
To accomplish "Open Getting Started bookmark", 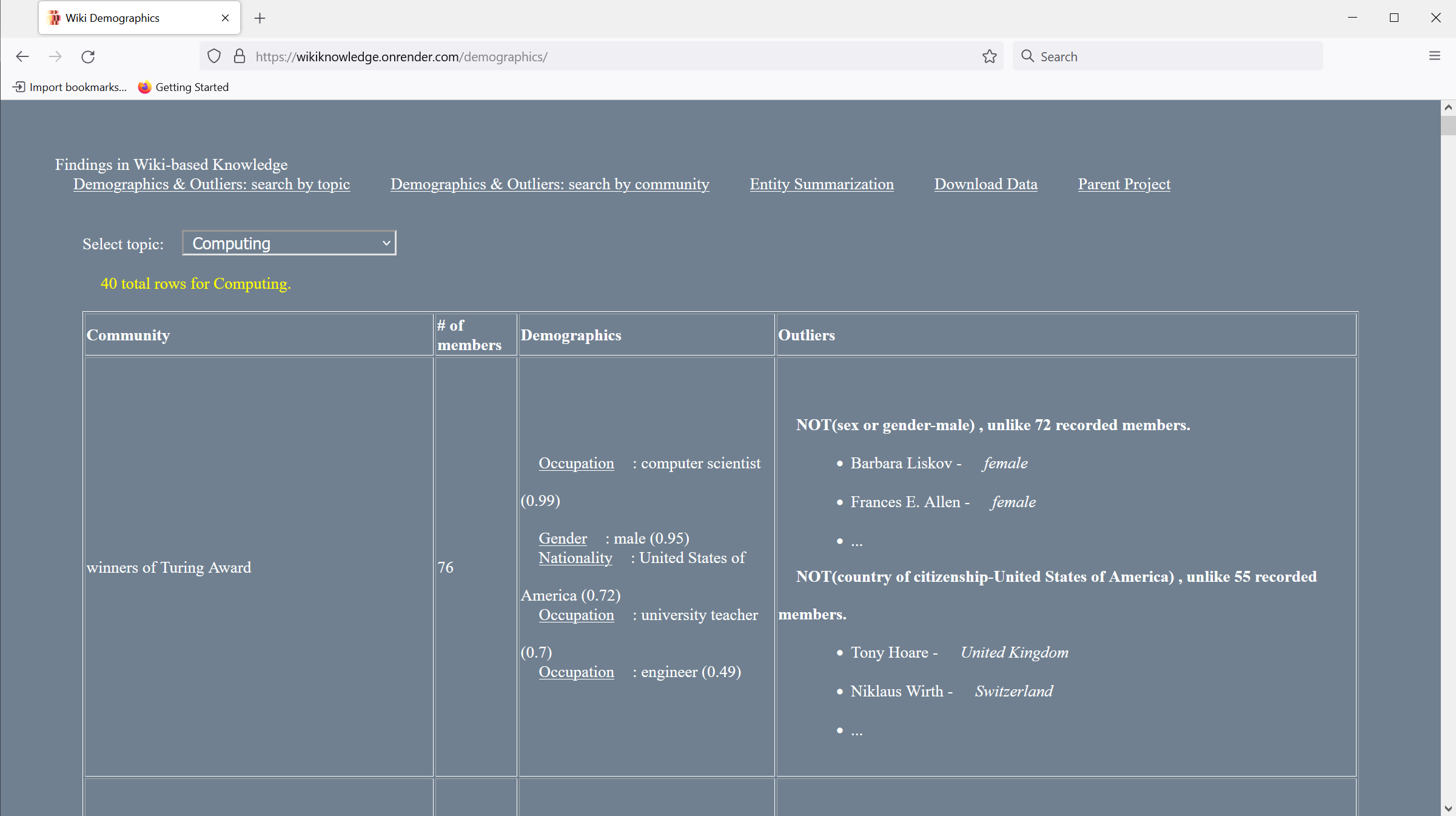I will [x=183, y=87].
